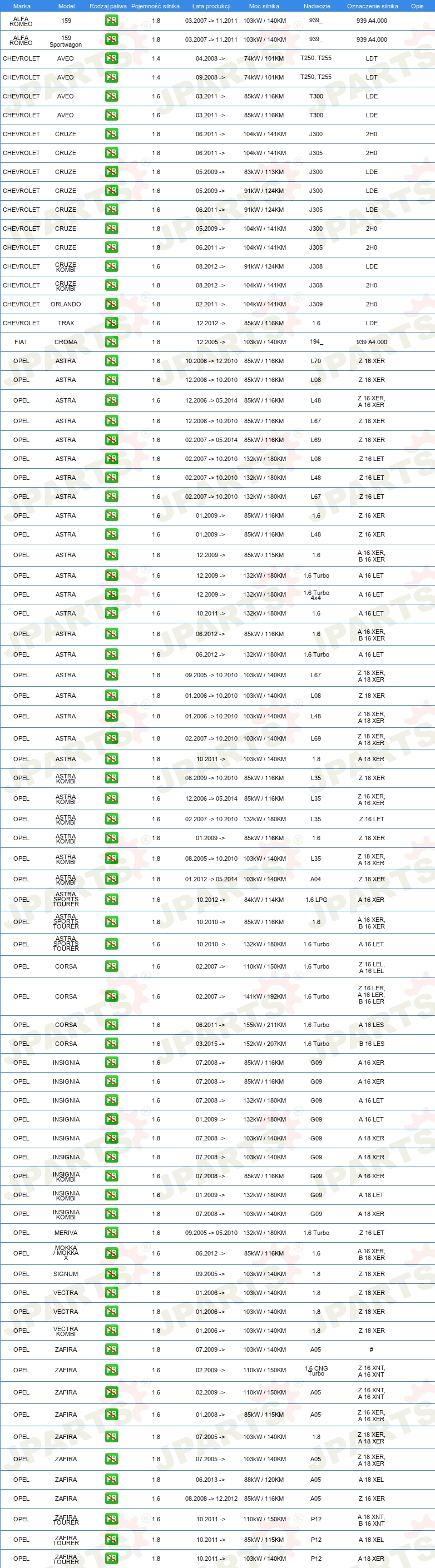Click the 141kW / 192KM power cell
Image resolution: width=435 pixels, height=1568 pixels.
pos(264,996)
